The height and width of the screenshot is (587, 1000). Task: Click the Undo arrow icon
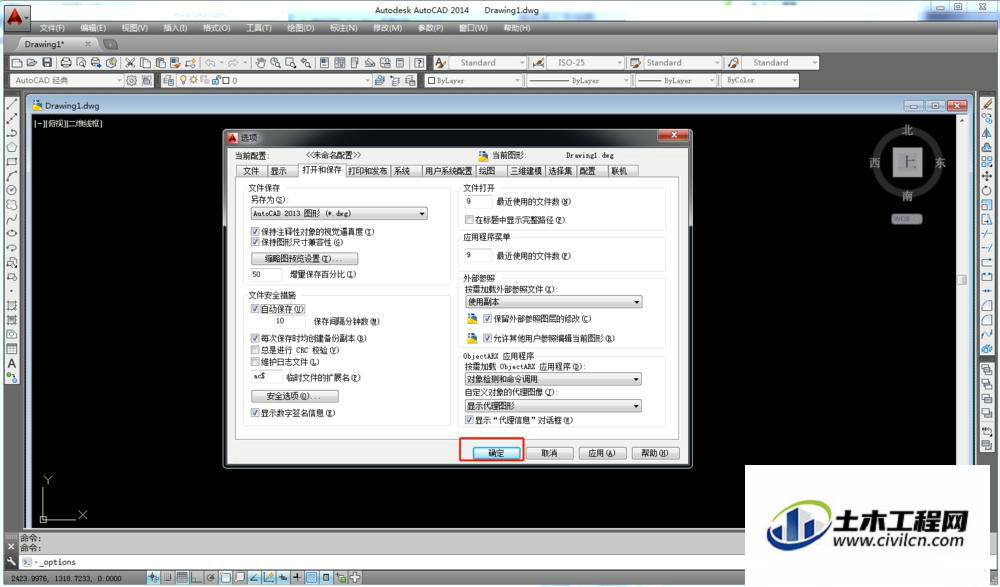[x=210, y=63]
